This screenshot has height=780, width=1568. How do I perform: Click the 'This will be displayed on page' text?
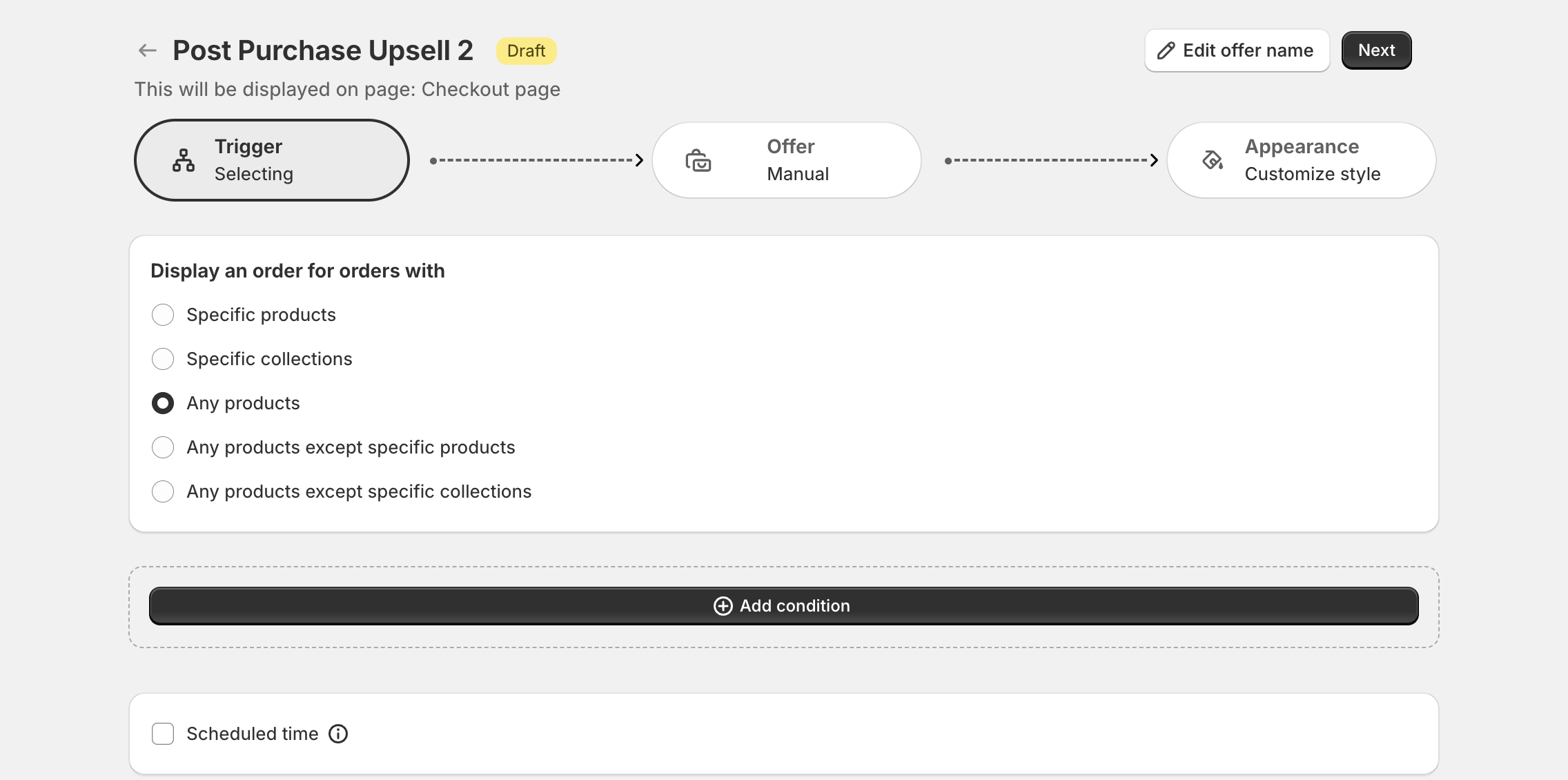coord(347,89)
